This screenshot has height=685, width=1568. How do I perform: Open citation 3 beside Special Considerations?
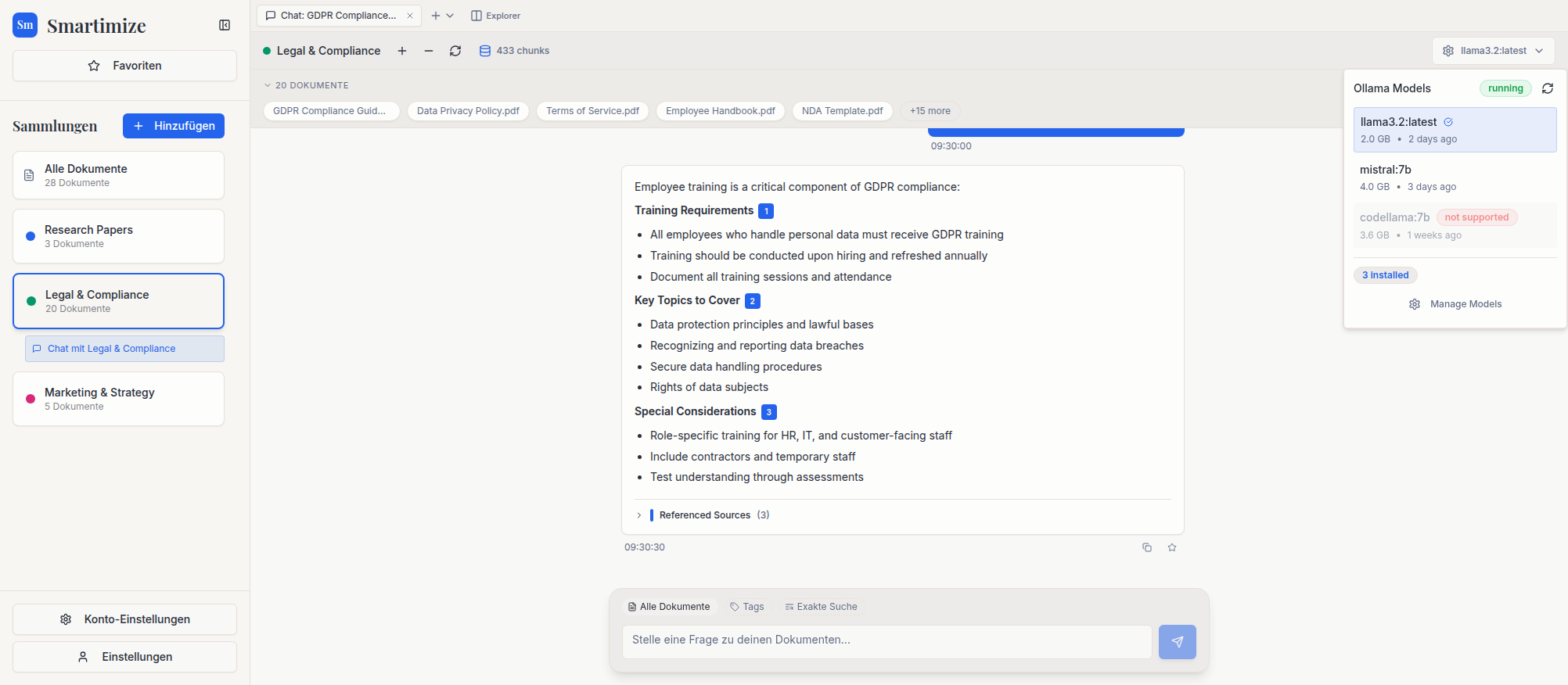769,412
